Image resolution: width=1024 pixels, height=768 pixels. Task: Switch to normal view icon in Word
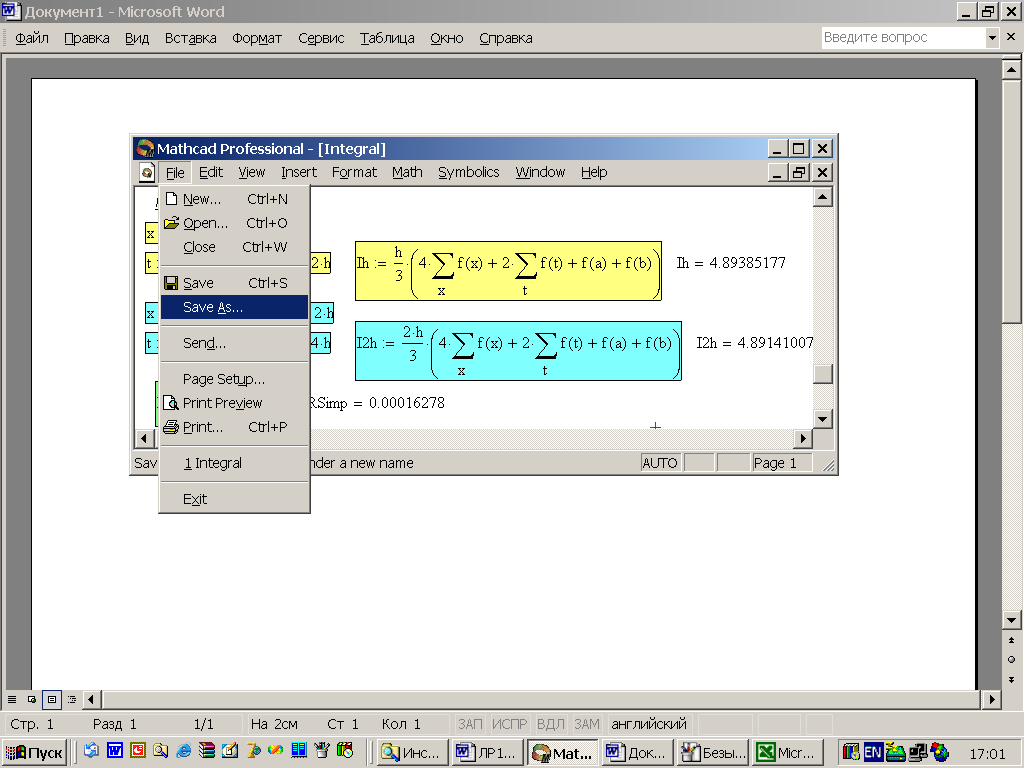click(x=12, y=699)
